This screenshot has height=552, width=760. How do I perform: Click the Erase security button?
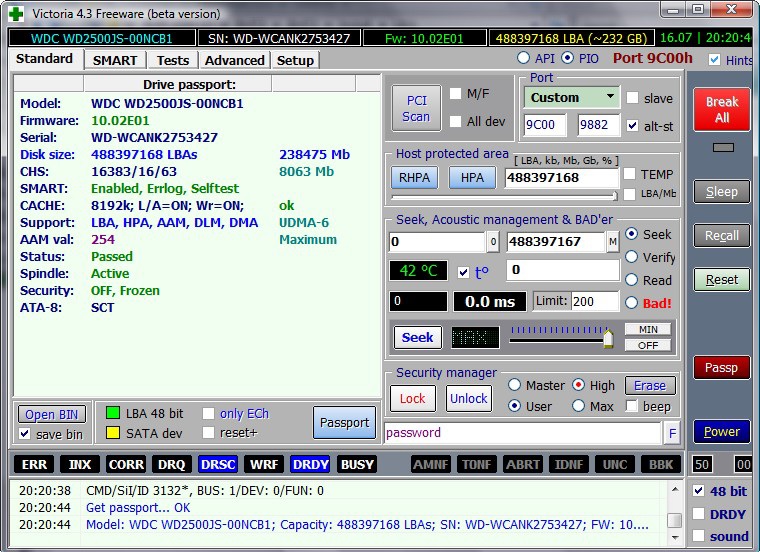pyautogui.click(x=649, y=386)
